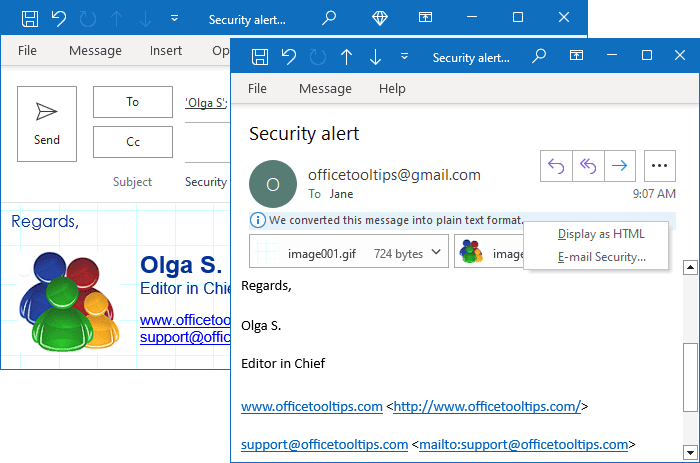Click the To button in compose window
The height and width of the screenshot is (463, 700).
[x=133, y=102]
